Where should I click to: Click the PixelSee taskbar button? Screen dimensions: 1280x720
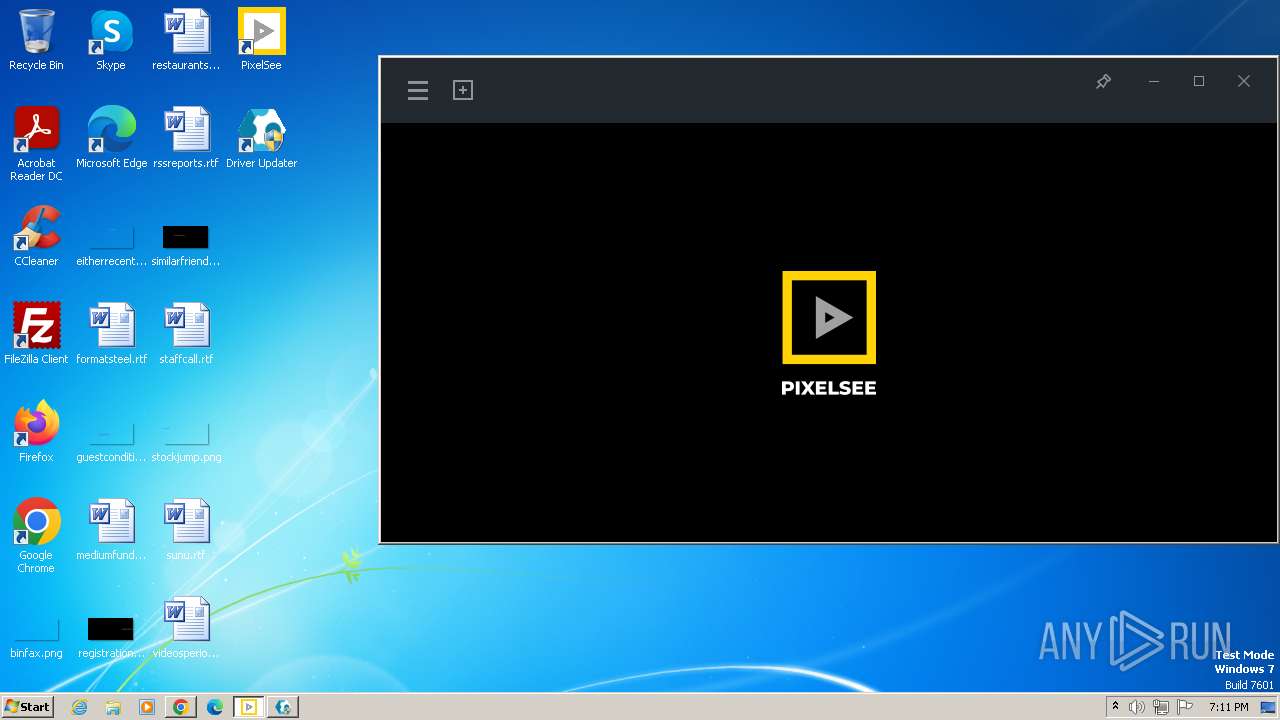[249, 707]
